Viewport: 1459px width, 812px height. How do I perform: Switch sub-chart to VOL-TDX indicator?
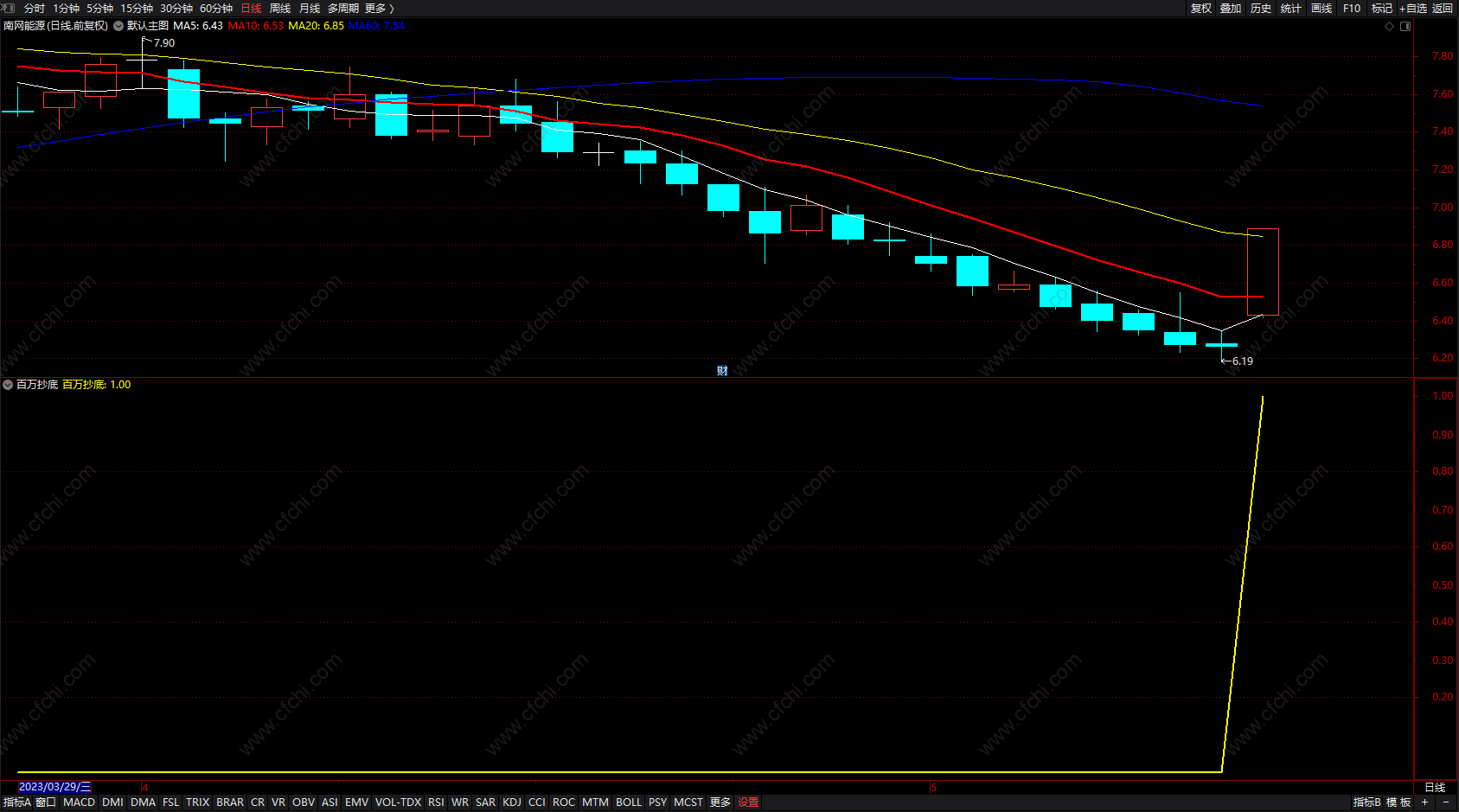pos(399,802)
